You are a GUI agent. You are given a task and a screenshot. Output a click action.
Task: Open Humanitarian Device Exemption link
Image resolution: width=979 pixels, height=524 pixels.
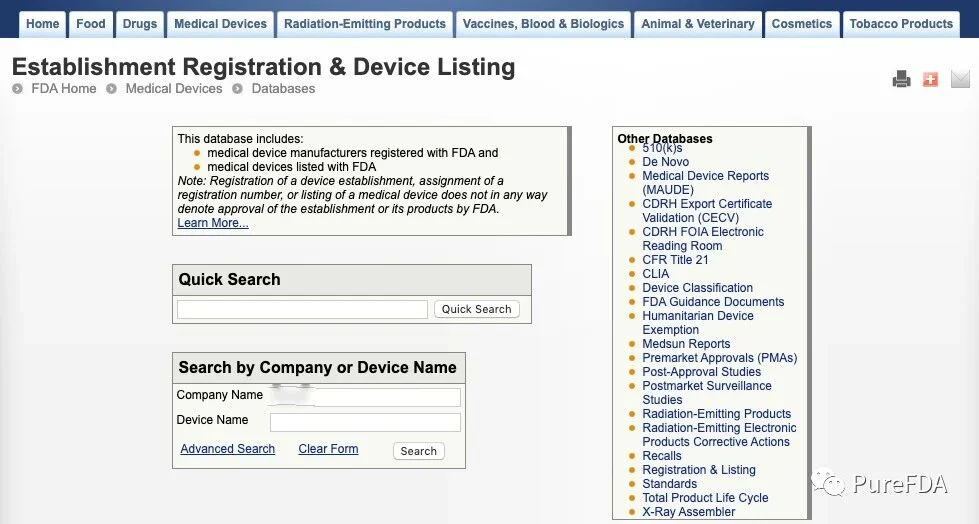coord(697,323)
